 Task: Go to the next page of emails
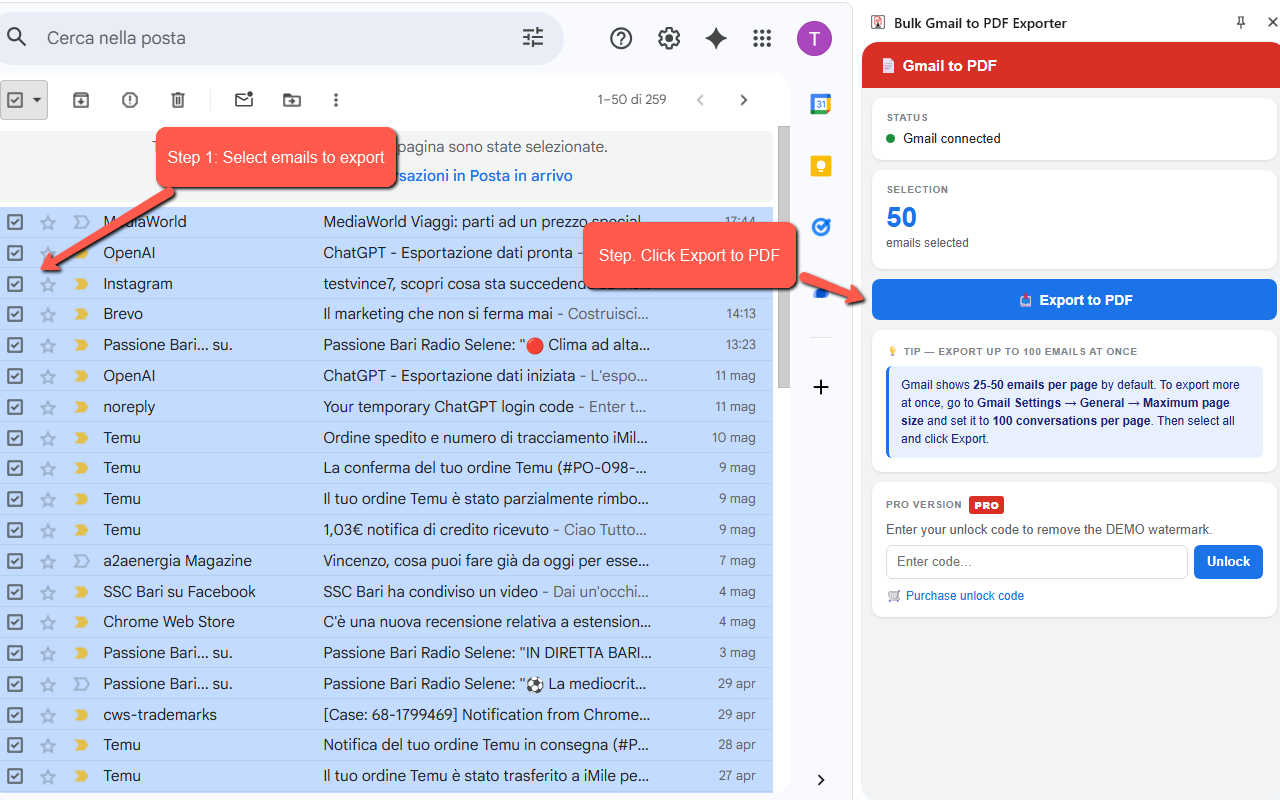[x=743, y=100]
